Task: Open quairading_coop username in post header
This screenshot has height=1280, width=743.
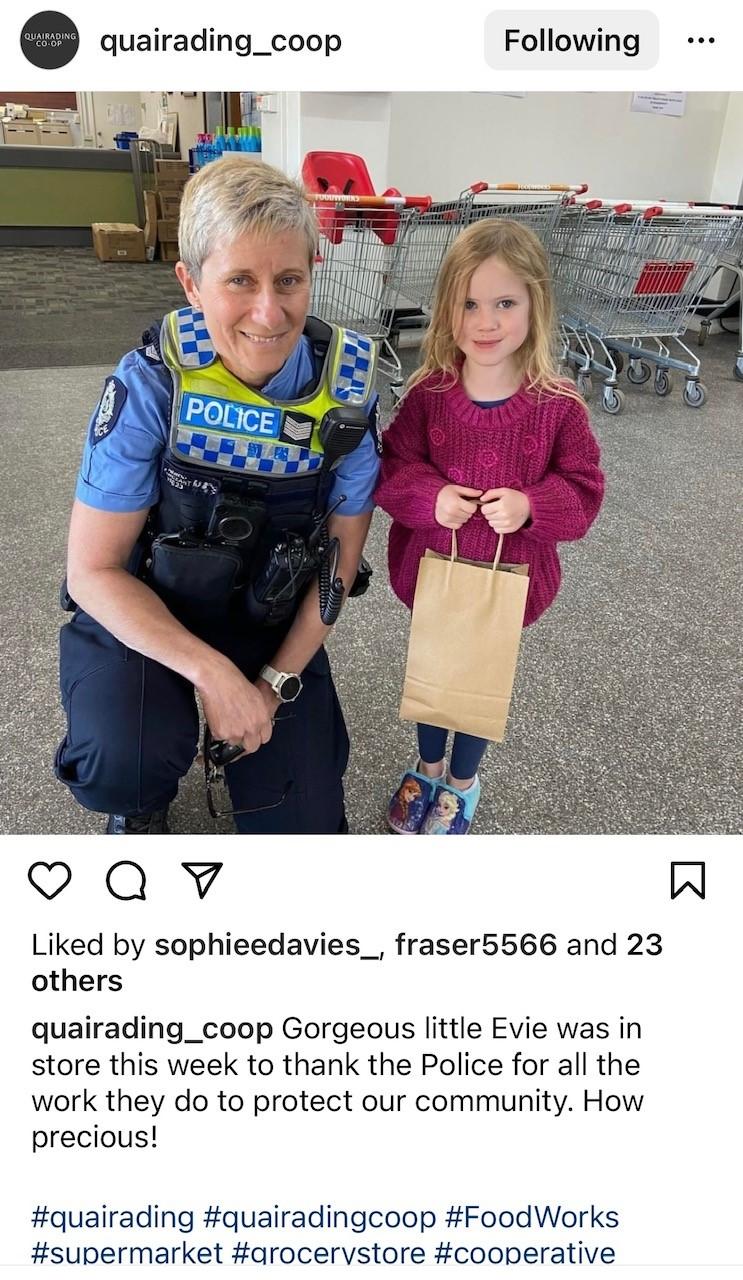Action: [x=221, y=41]
